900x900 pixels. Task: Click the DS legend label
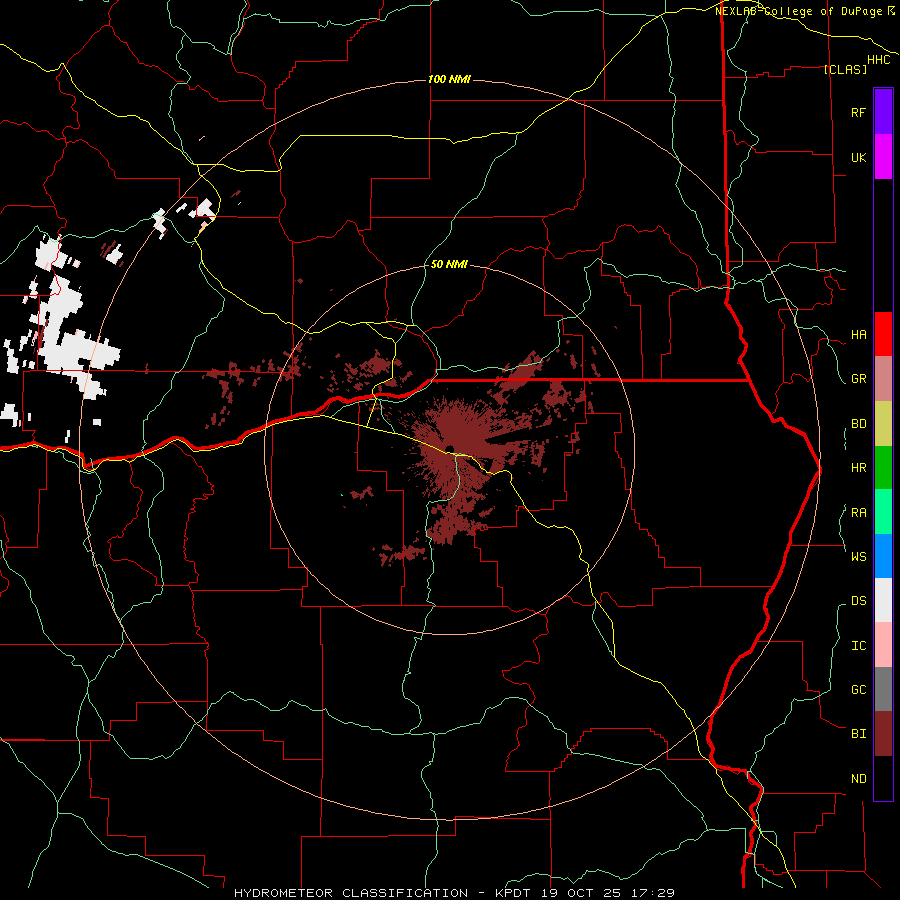(x=858, y=601)
